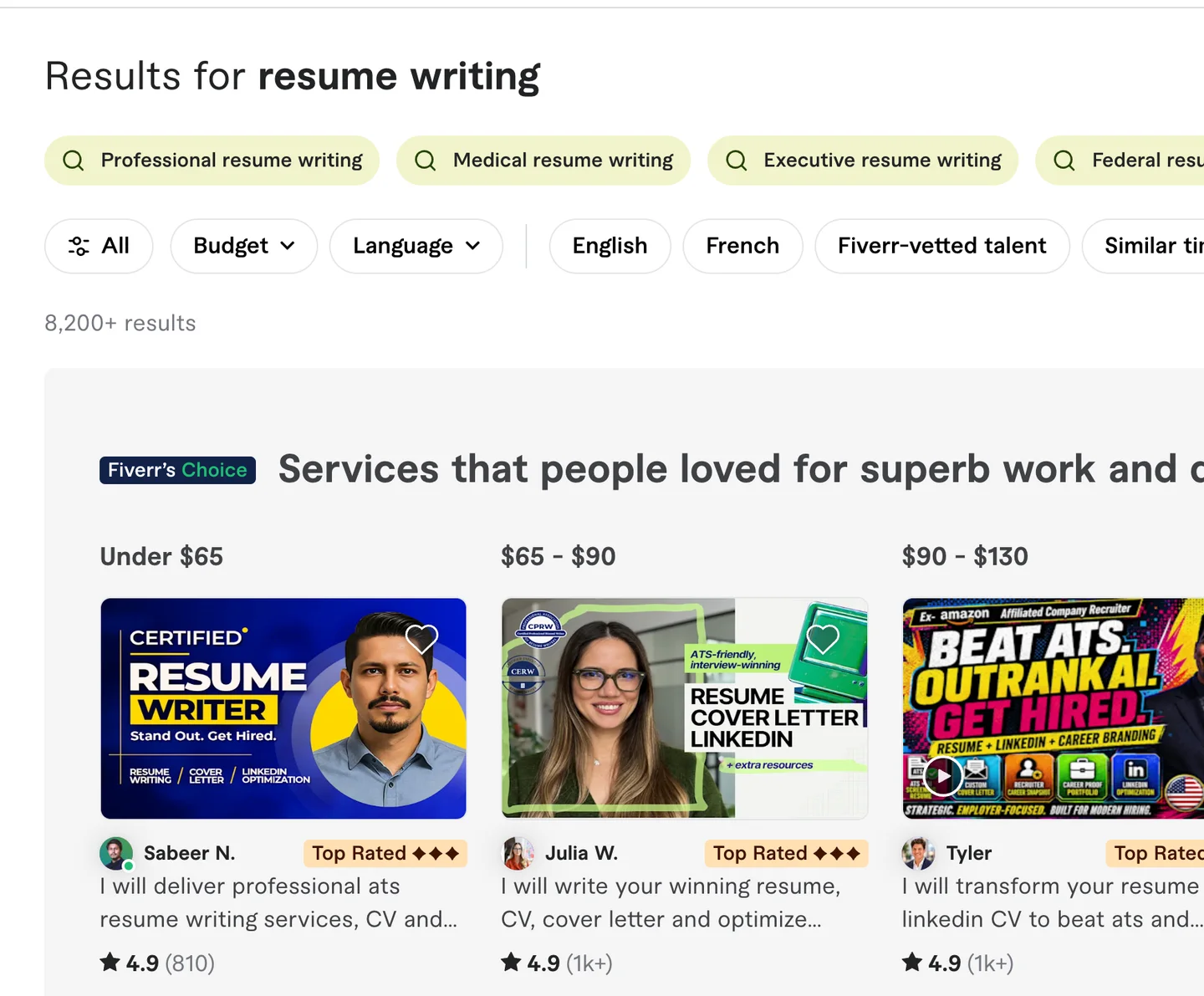This screenshot has height=996, width=1204.
Task: Open Tyler's profile avatar
Action: click(x=918, y=853)
